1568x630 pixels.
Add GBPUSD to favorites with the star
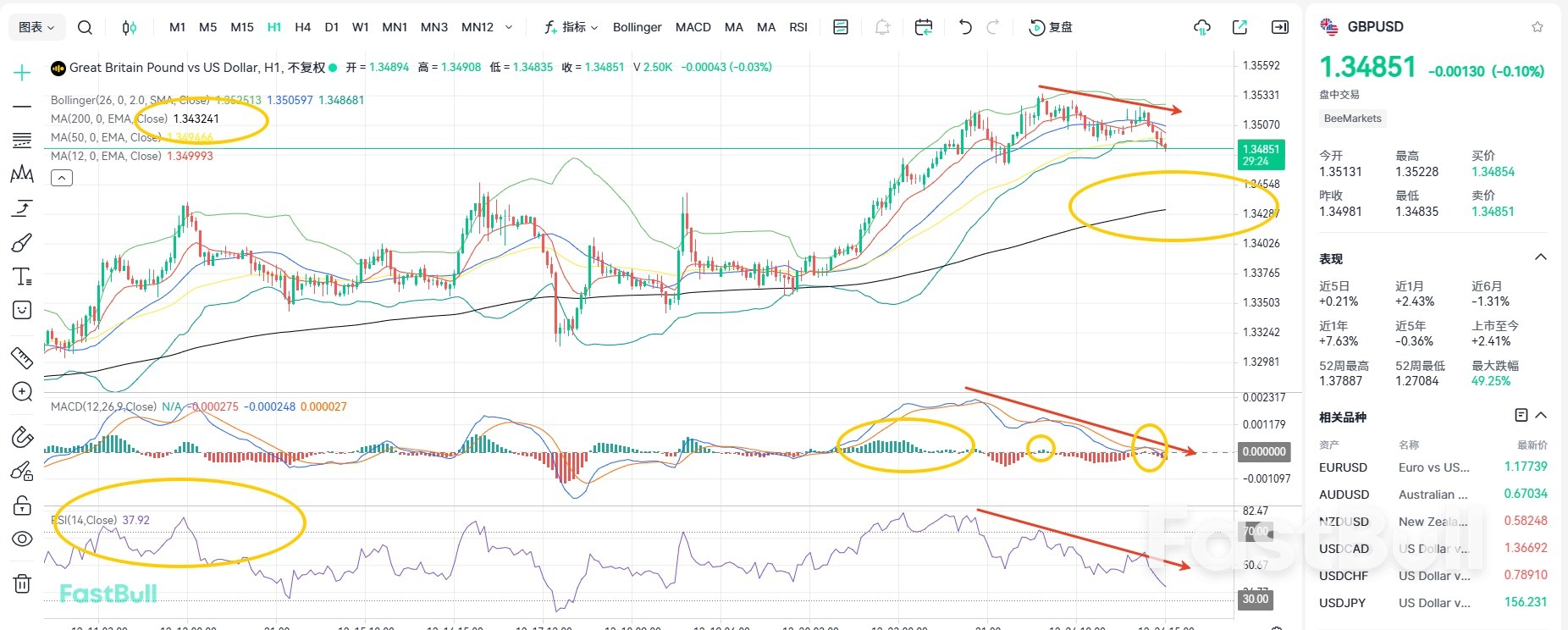[x=1538, y=27]
